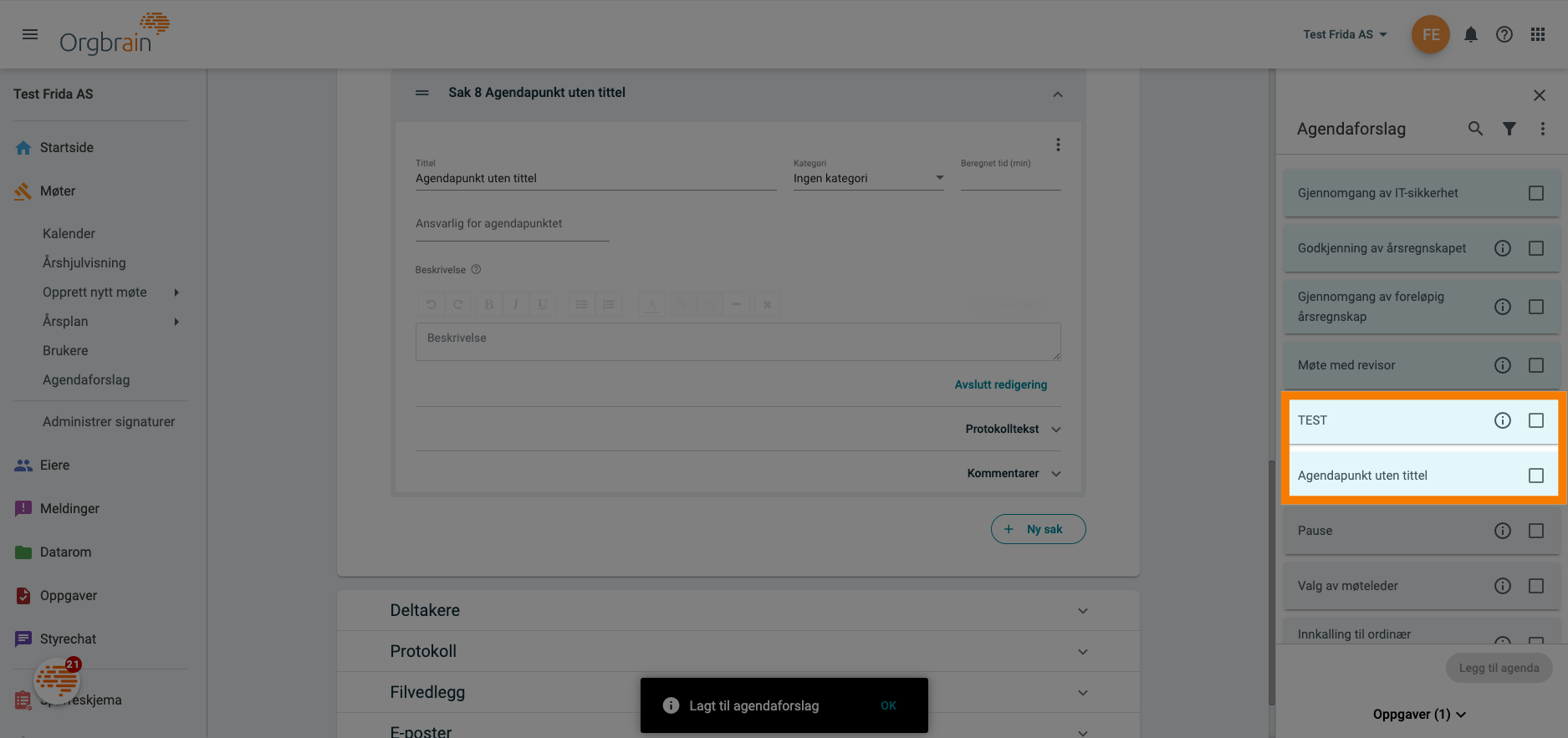Open the FE user avatar
The height and width of the screenshot is (738, 1568).
click(1431, 34)
